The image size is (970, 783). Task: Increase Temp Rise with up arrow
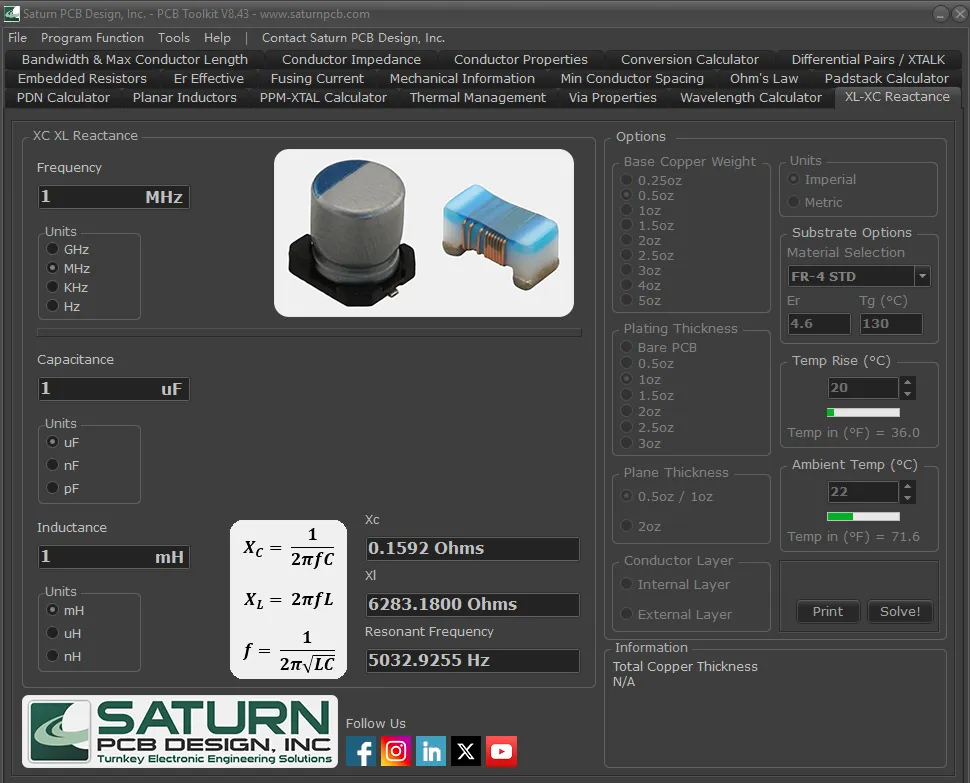[x=908, y=382]
